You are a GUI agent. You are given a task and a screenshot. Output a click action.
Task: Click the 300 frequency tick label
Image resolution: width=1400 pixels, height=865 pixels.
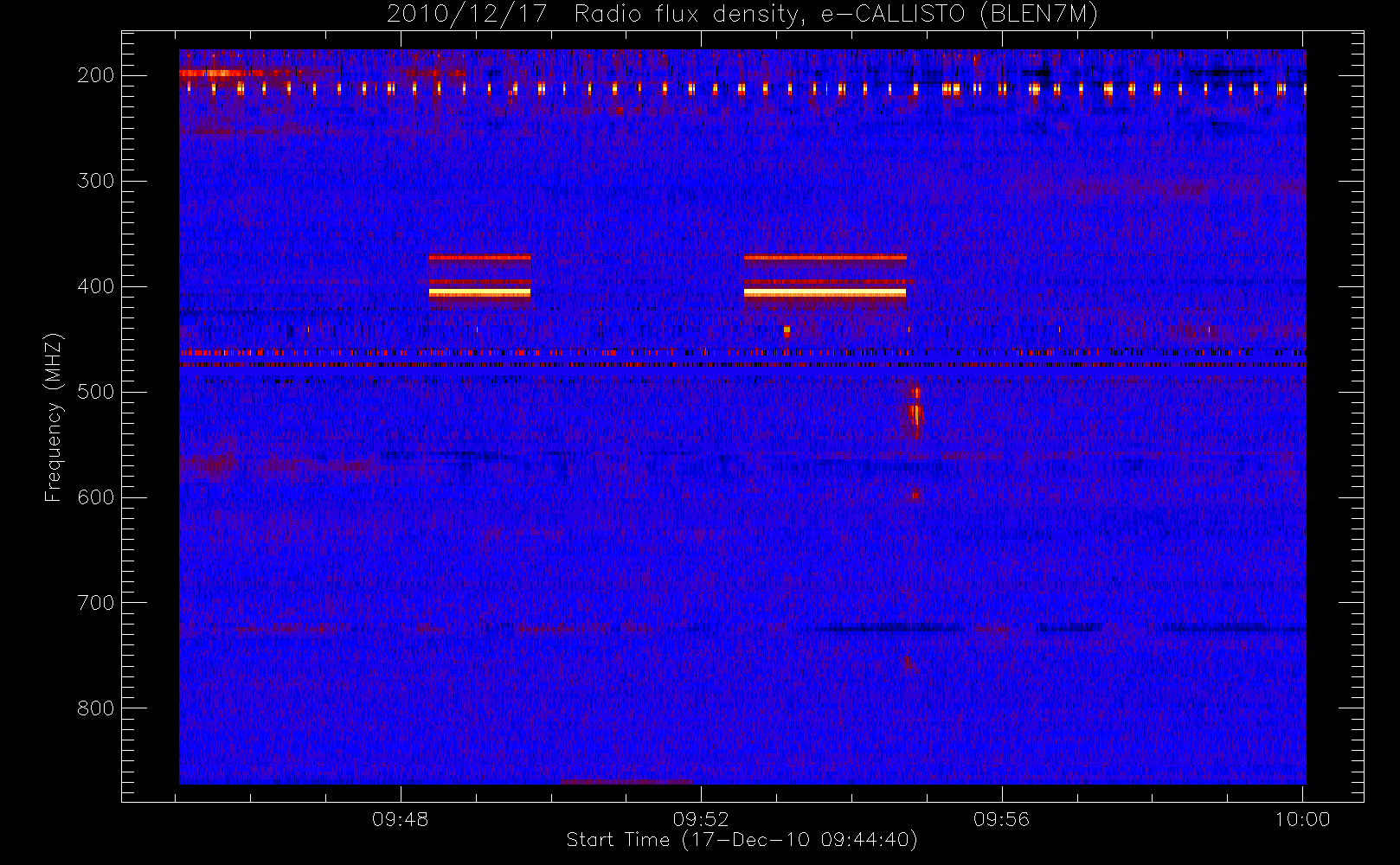(96, 181)
